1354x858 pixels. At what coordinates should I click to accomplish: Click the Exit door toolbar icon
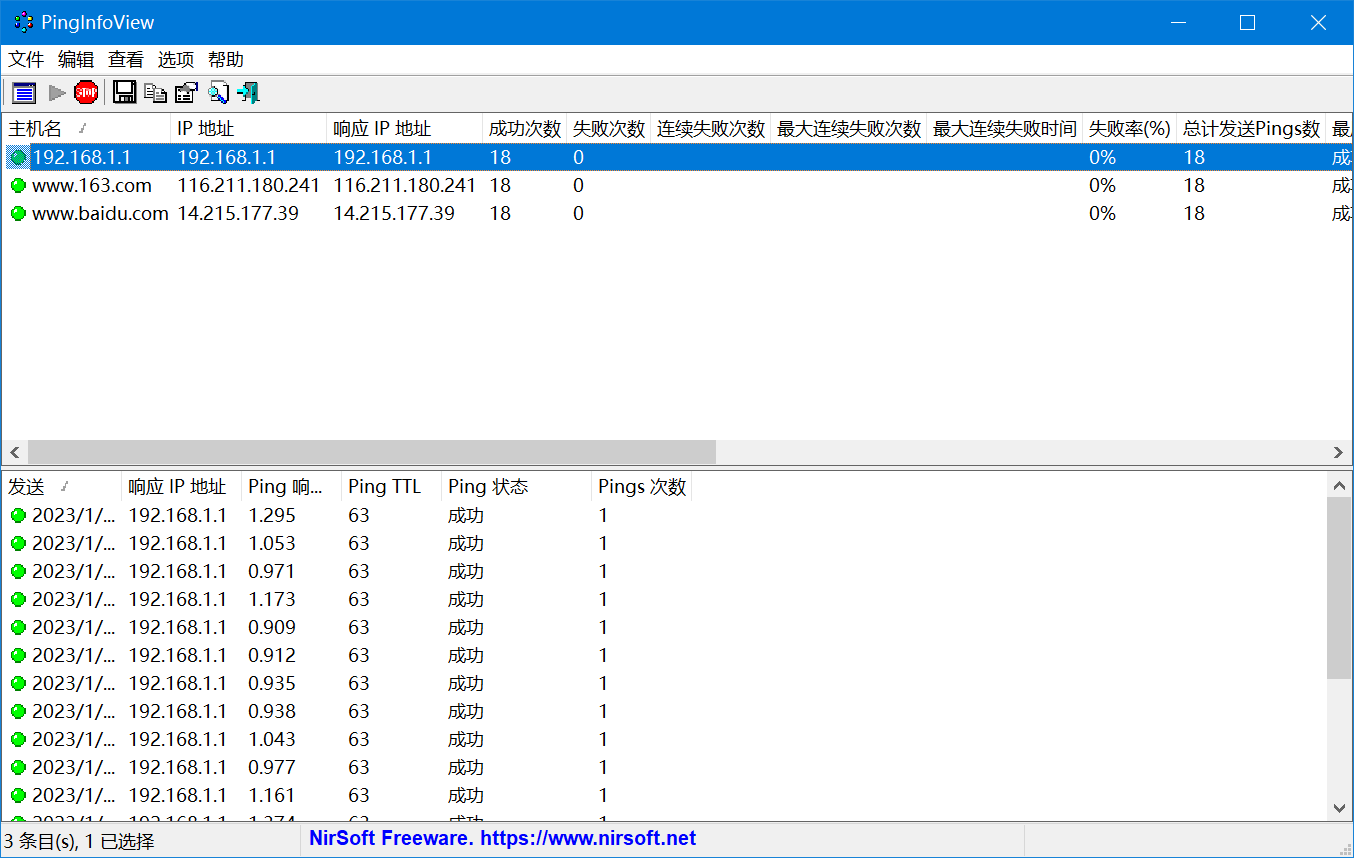(x=248, y=93)
